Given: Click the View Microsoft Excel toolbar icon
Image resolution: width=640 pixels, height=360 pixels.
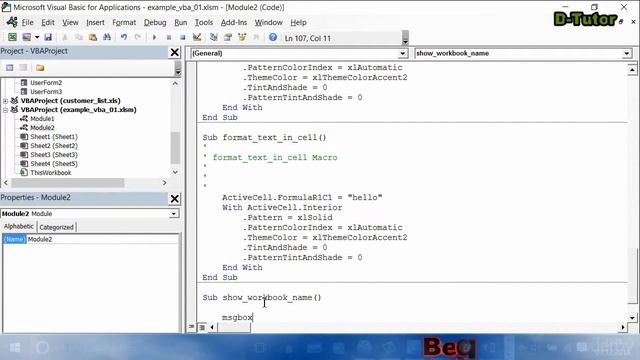Looking at the screenshot, I should point(12,38).
